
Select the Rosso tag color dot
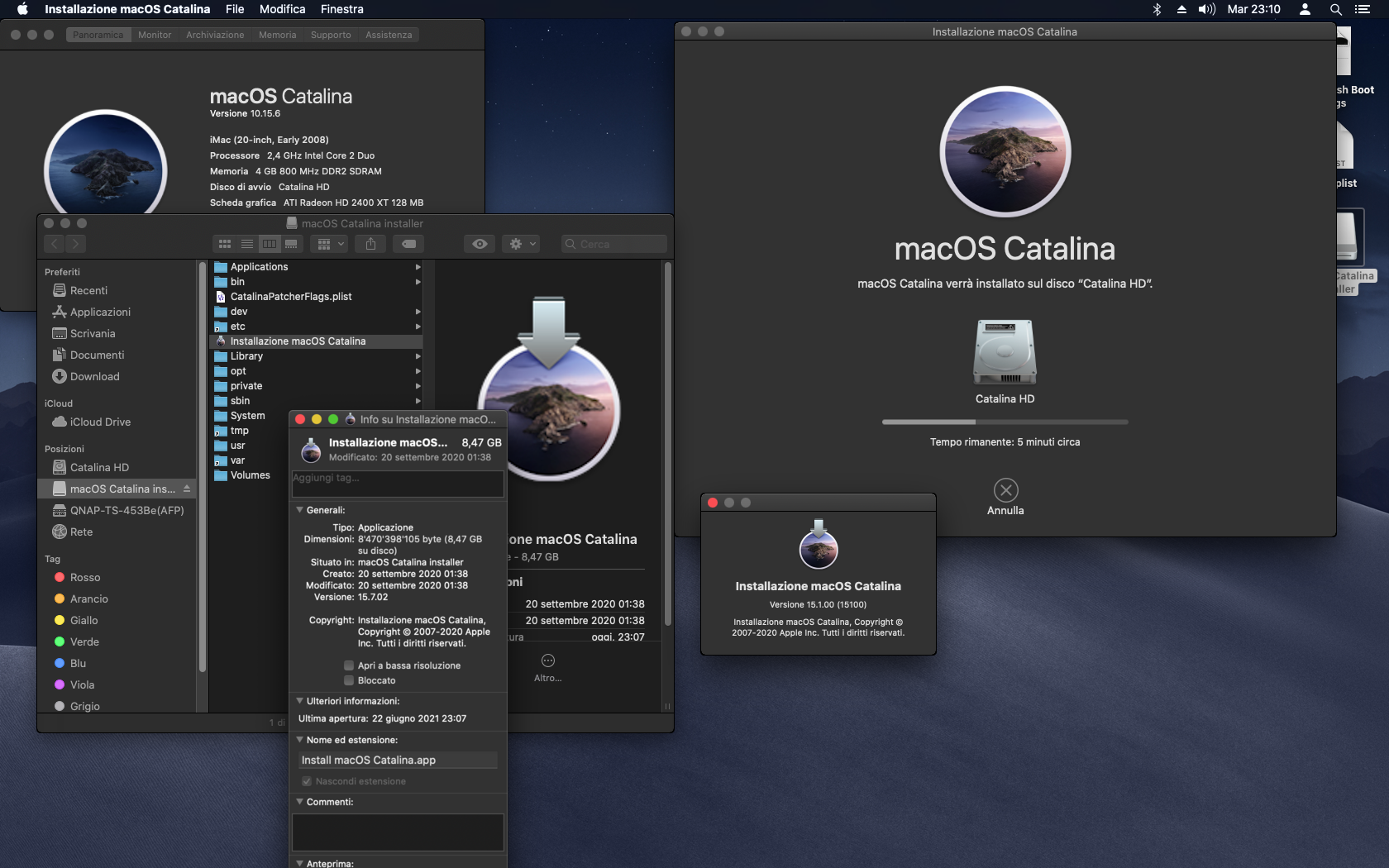(60, 577)
